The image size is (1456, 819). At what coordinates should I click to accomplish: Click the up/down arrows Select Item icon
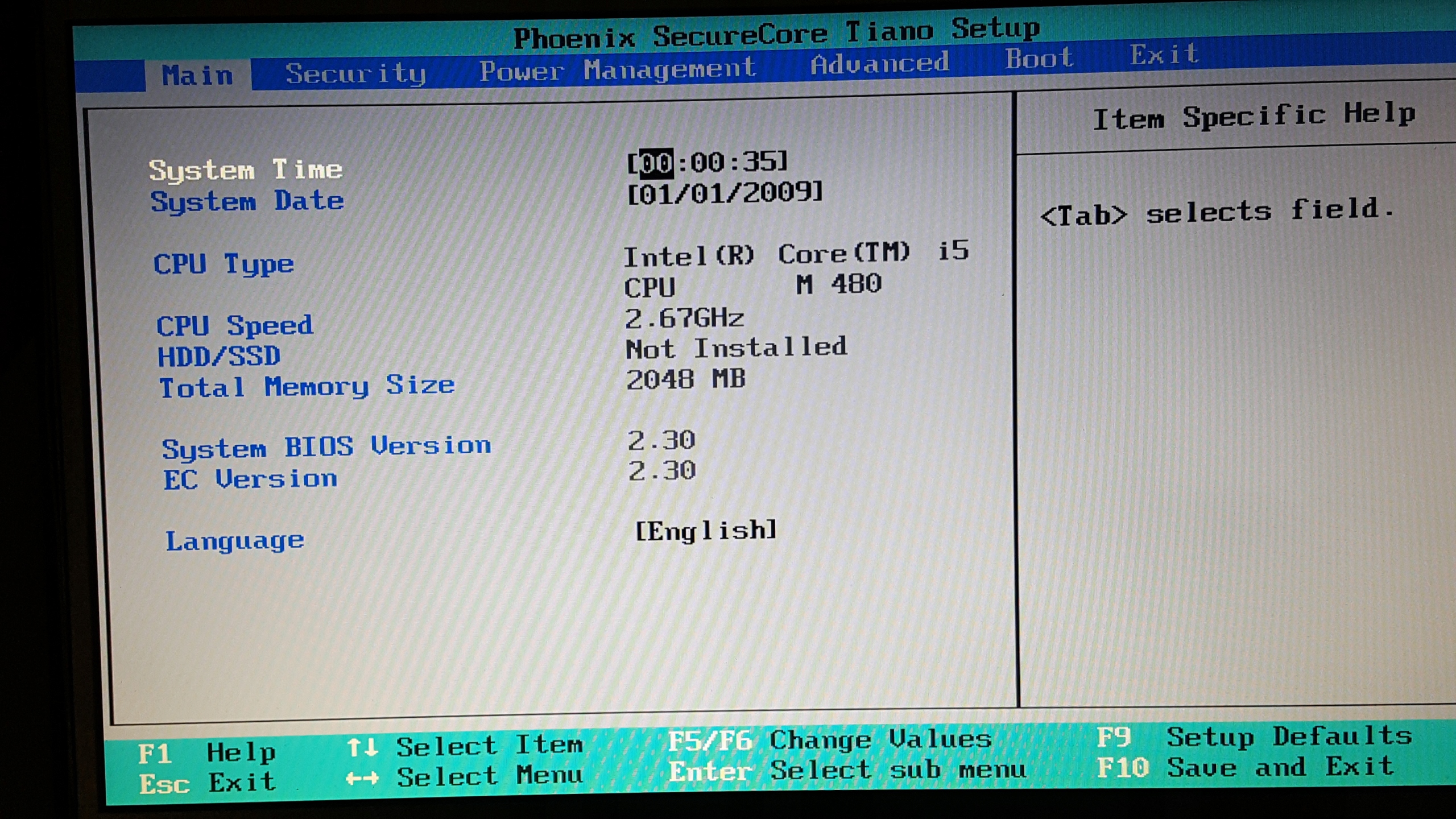pyautogui.click(x=362, y=747)
